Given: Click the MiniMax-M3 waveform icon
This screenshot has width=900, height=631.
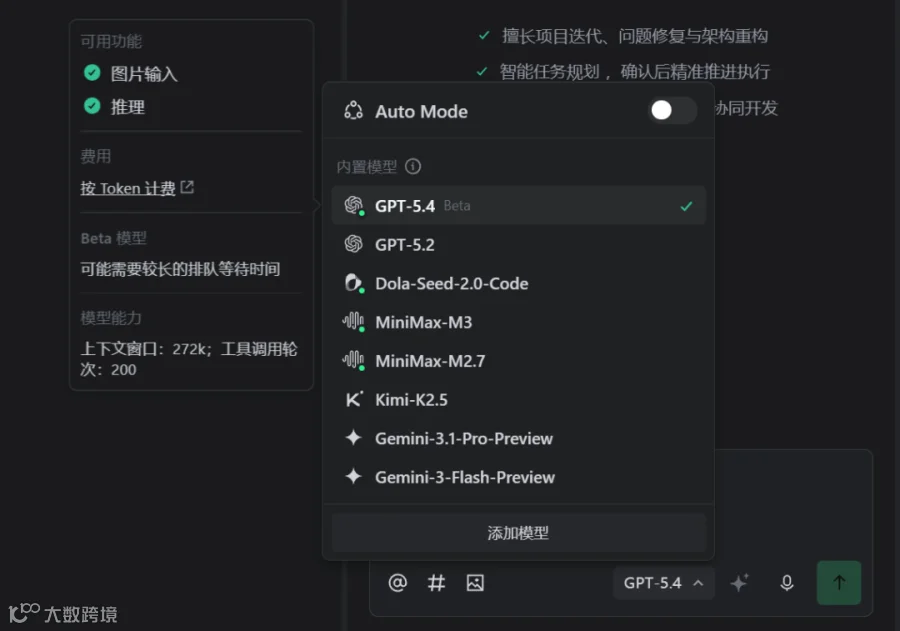Looking at the screenshot, I should 354,322.
